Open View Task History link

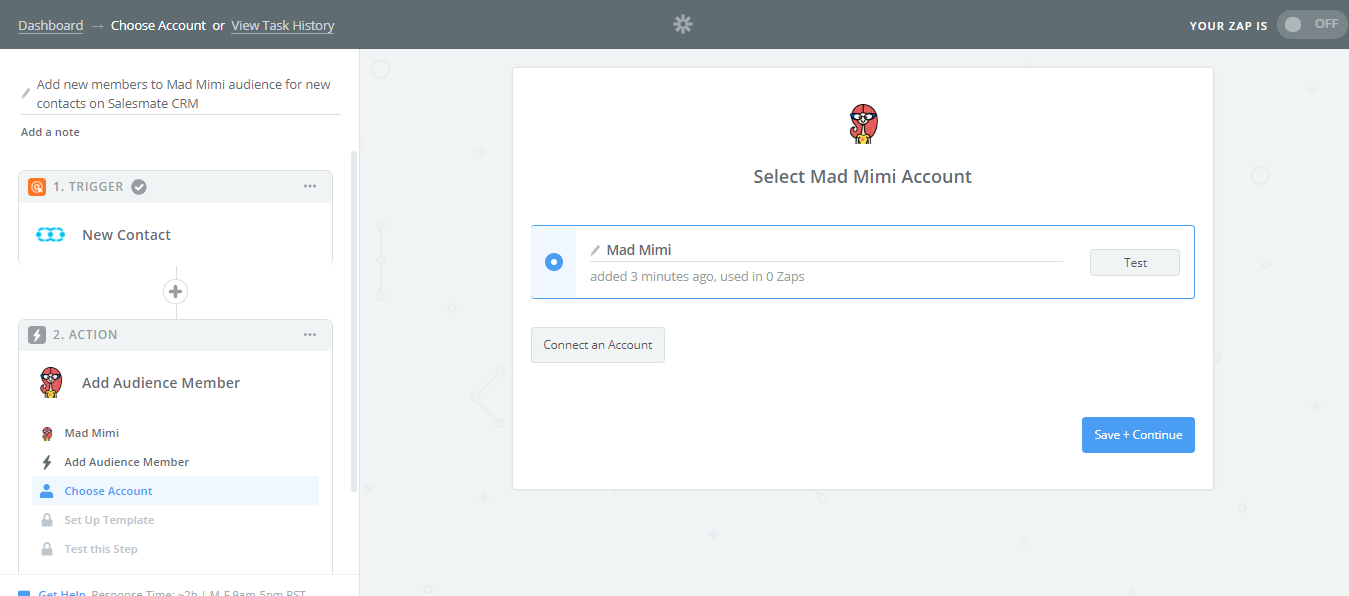[x=283, y=25]
